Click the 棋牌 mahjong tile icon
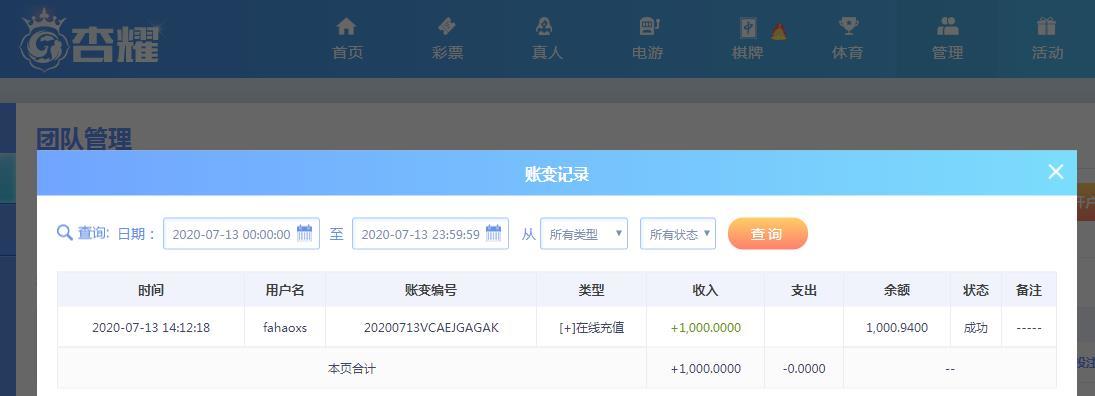Image resolution: width=1095 pixels, height=396 pixels. coord(748,28)
